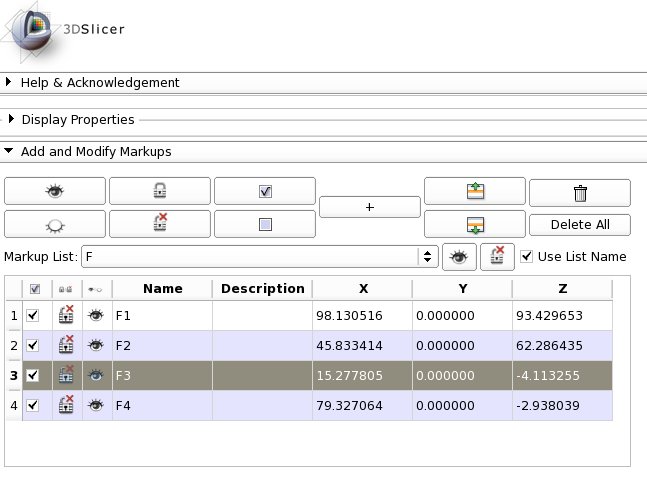The width and height of the screenshot is (647, 488).
Task: Click the deselect all markups empty-box button
Action: [265, 224]
